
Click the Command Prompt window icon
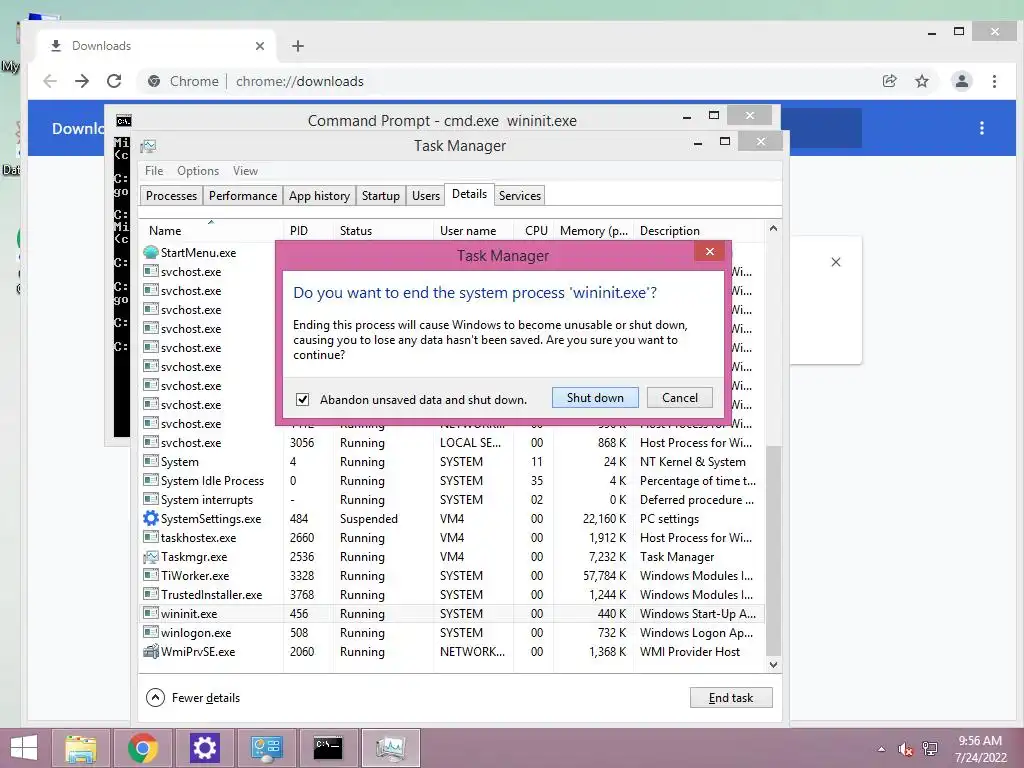[x=123, y=121]
